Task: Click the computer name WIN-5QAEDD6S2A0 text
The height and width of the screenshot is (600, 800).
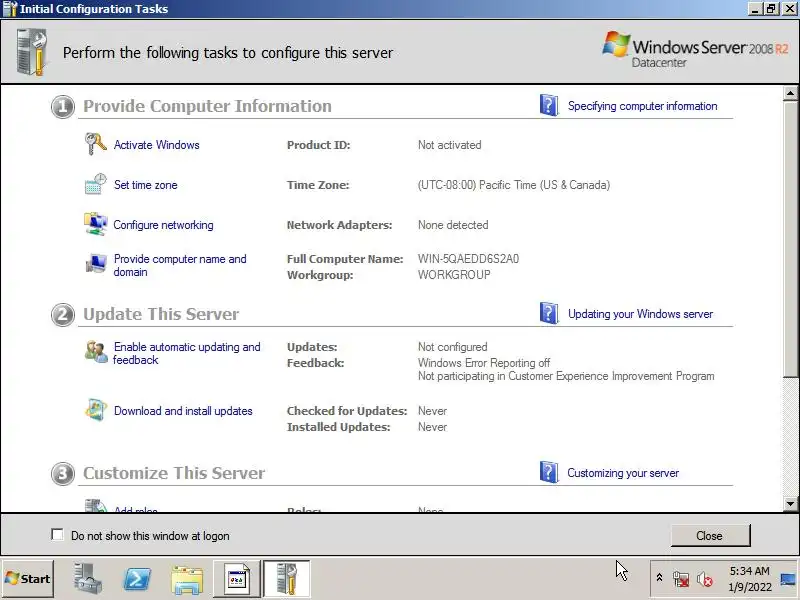Action: [468, 259]
